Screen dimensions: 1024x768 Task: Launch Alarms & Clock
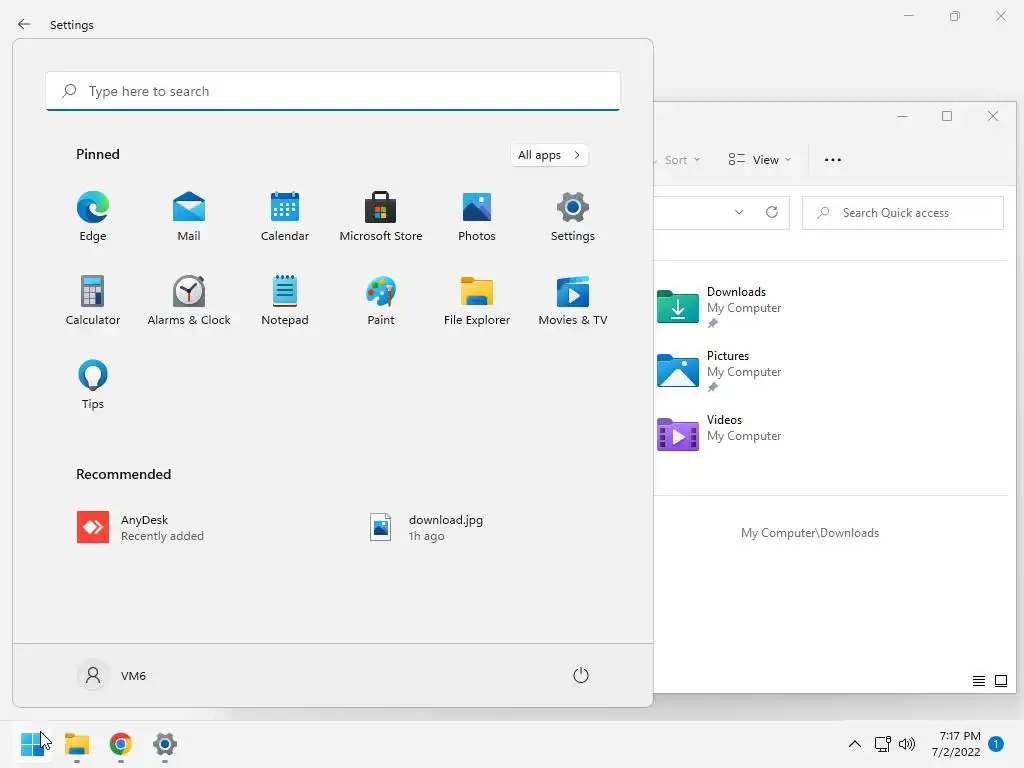pyautogui.click(x=189, y=301)
